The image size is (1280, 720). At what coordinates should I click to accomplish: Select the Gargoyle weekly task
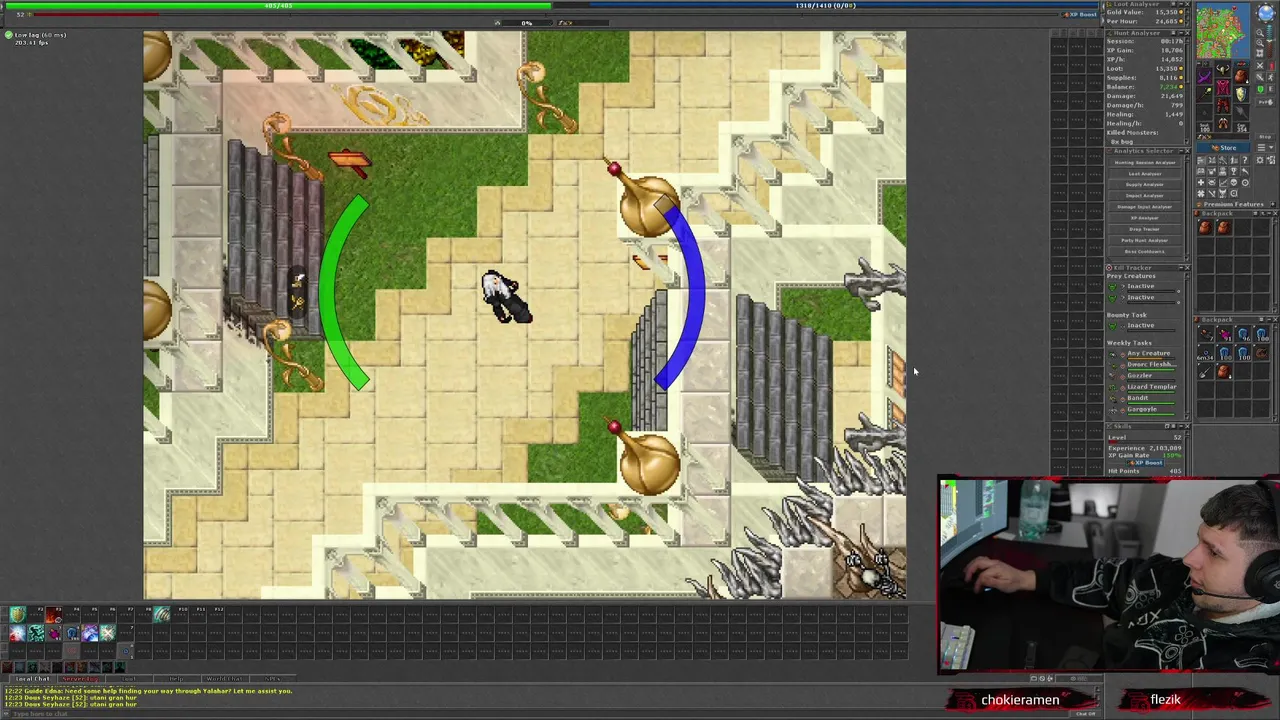coord(1142,409)
